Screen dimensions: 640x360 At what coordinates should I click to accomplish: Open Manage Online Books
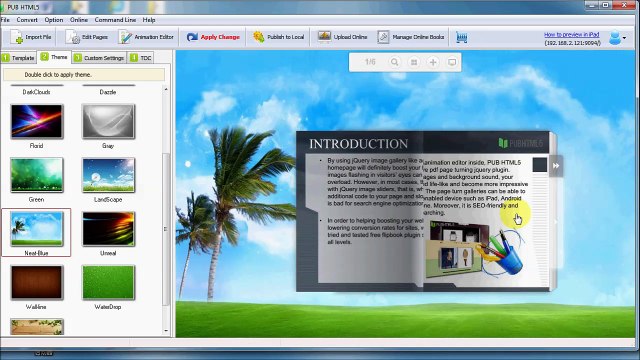click(411, 37)
